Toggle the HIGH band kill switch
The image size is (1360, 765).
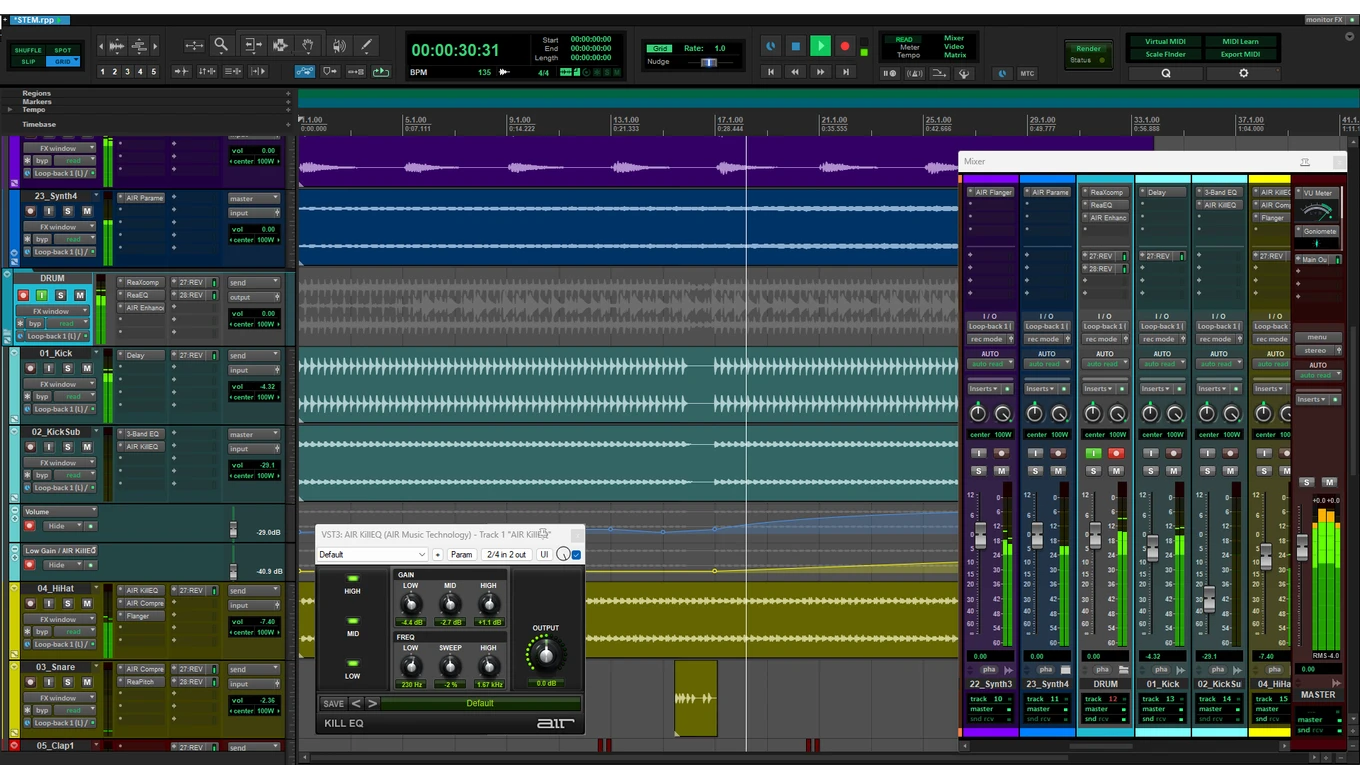click(352, 579)
